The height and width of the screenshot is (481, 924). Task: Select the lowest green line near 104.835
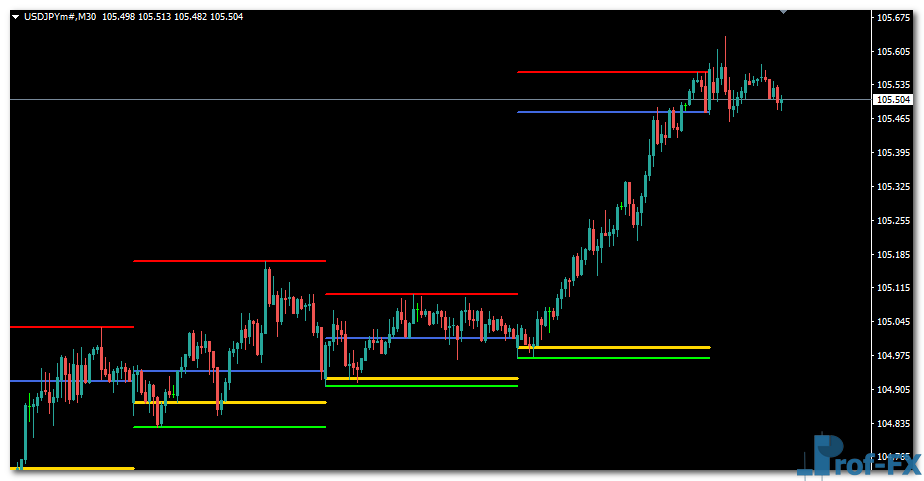point(230,427)
